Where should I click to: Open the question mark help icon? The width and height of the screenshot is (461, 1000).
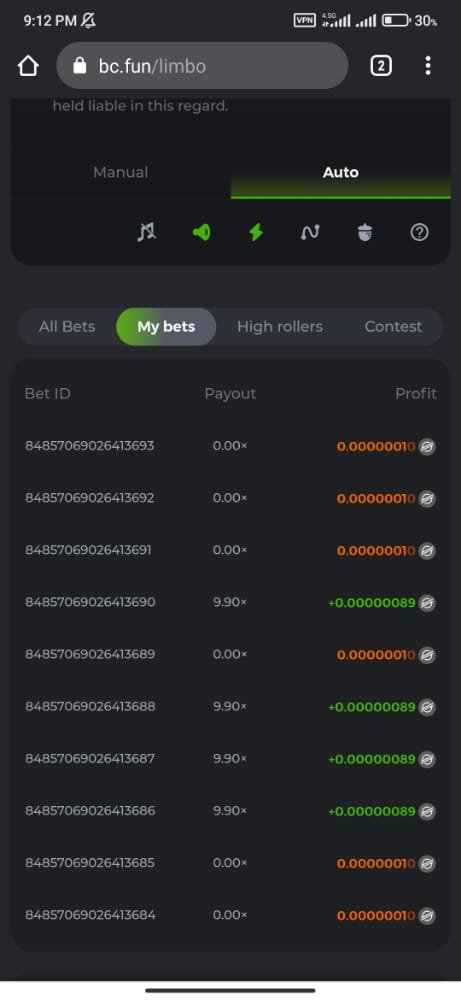click(419, 233)
